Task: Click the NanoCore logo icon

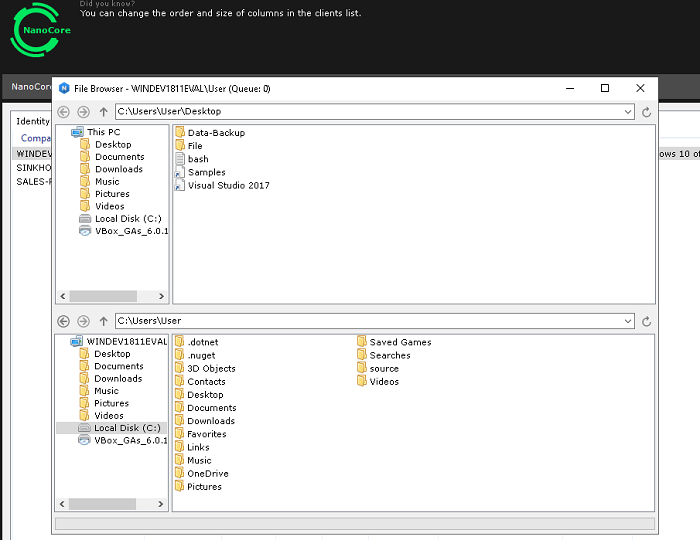Action: (x=37, y=32)
